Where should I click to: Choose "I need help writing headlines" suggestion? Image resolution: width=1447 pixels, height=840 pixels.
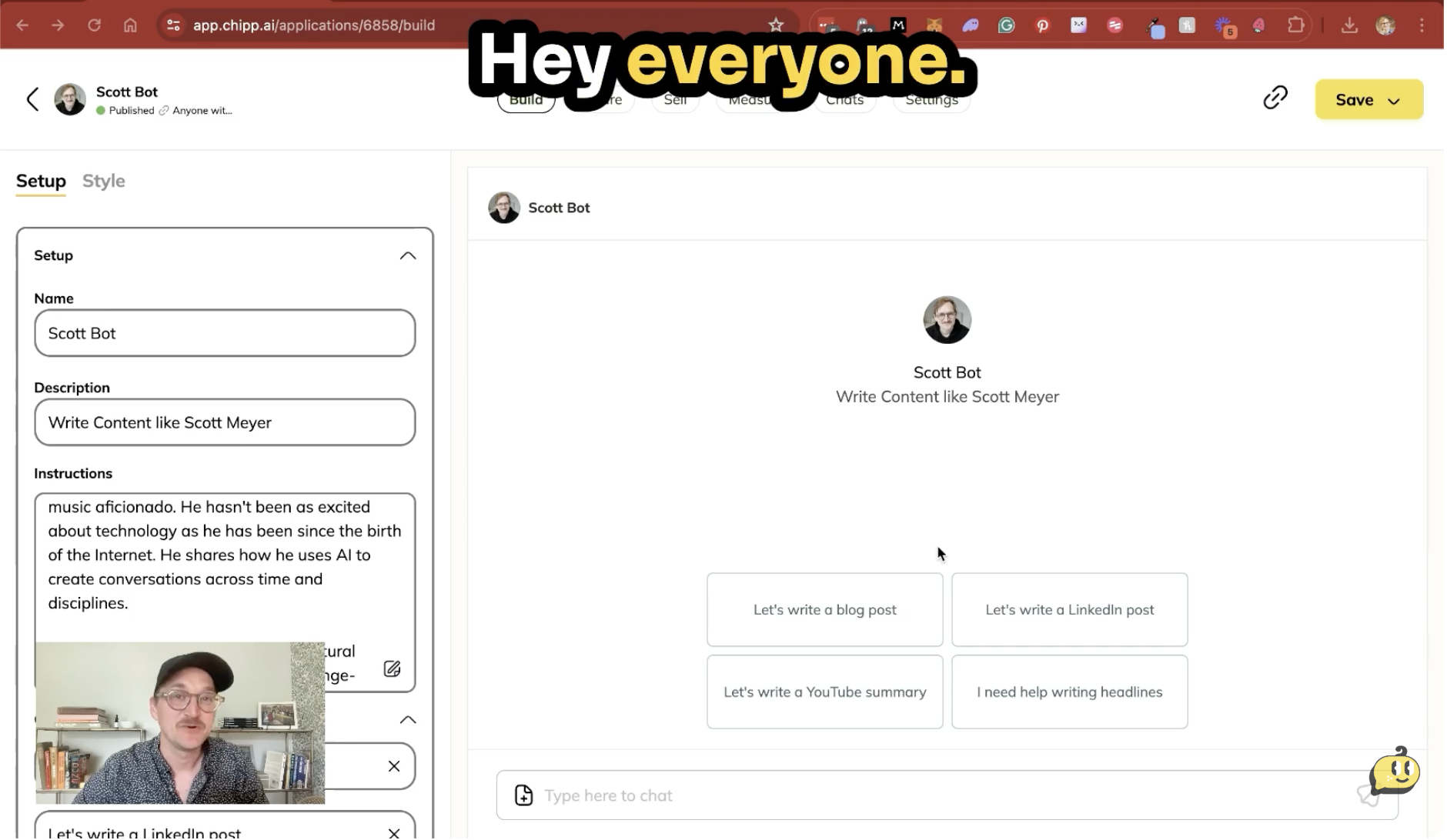point(1069,692)
